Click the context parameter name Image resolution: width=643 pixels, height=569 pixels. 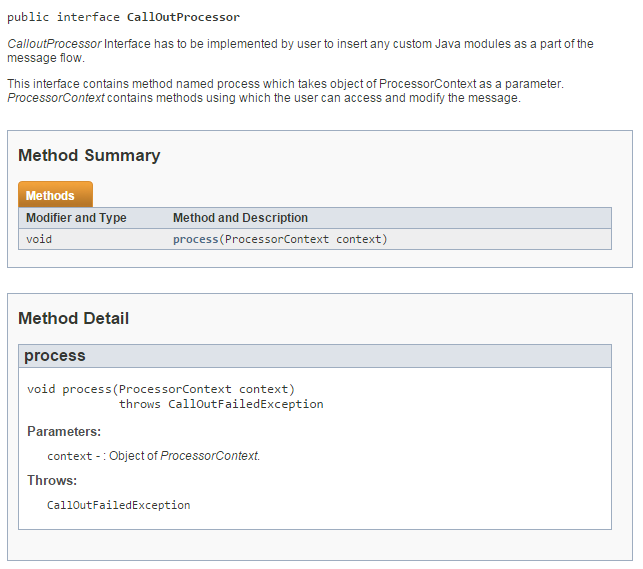pyautogui.click(x=70, y=456)
